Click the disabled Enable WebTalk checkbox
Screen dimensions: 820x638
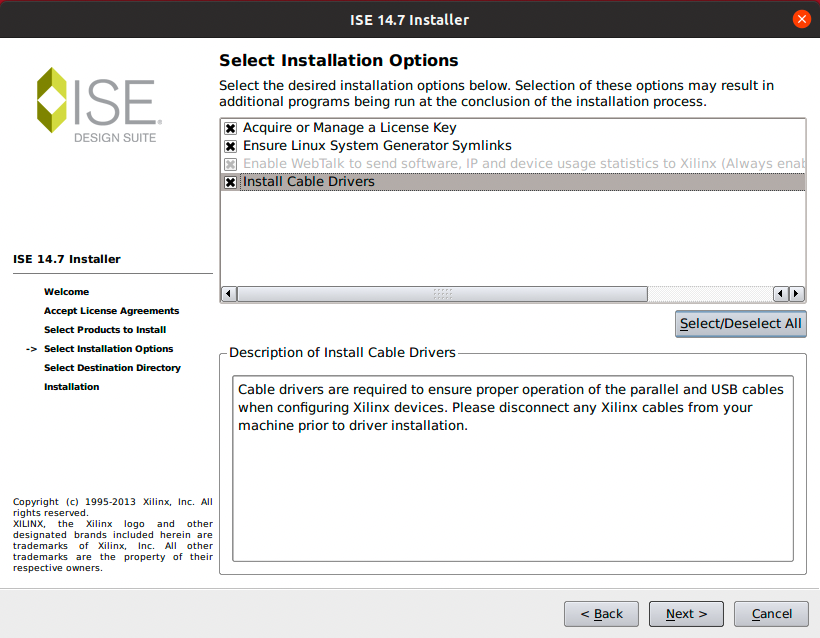click(x=230, y=164)
